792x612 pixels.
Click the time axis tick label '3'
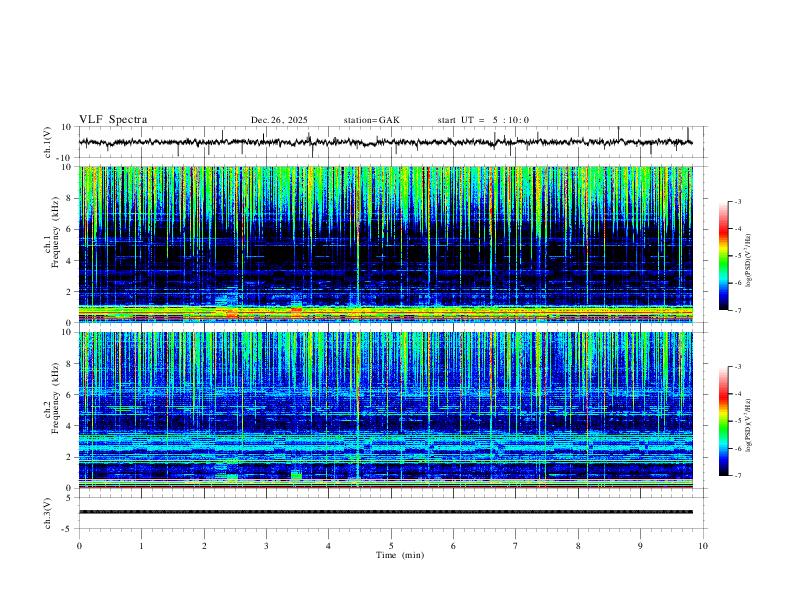(x=266, y=546)
